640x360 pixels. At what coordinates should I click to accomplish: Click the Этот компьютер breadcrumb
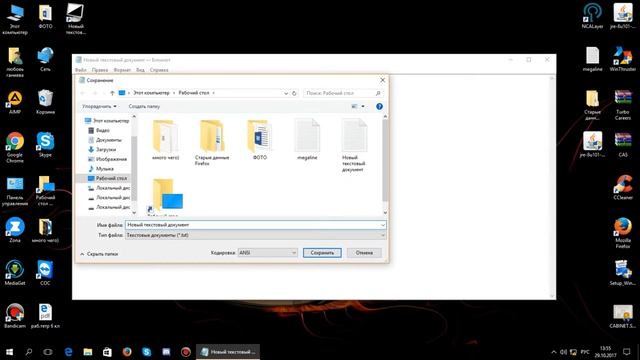point(151,93)
